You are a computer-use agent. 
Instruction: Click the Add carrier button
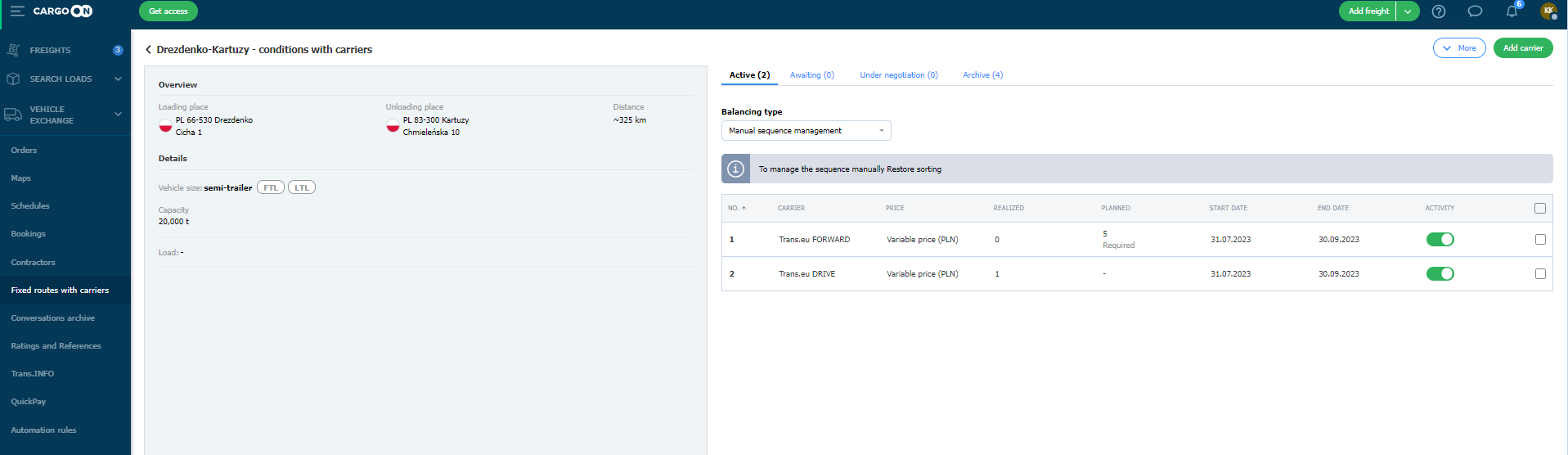click(1523, 48)
